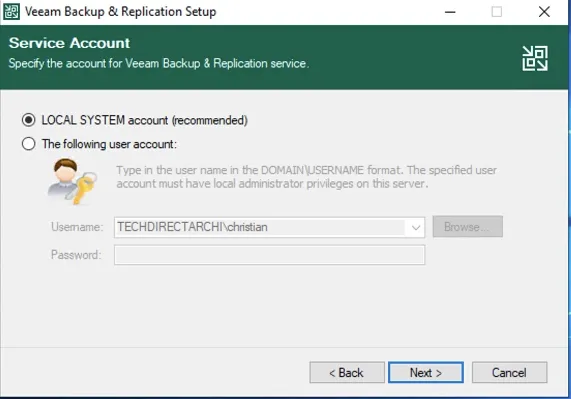This screenshot has width=571, height=399.
Task: Click the Veeam icon in title bar
Action: point(11,12)
